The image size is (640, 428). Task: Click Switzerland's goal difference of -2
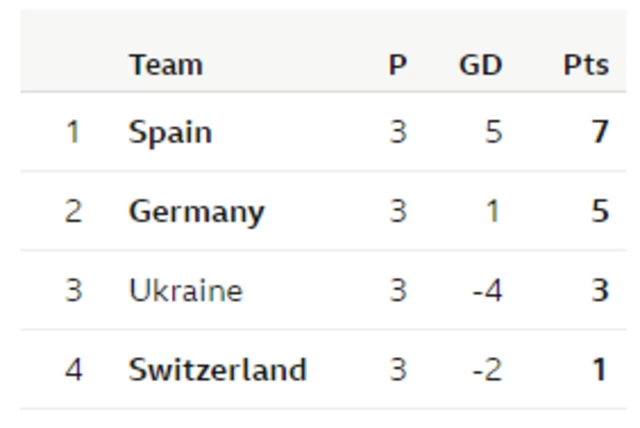point(487,369)
